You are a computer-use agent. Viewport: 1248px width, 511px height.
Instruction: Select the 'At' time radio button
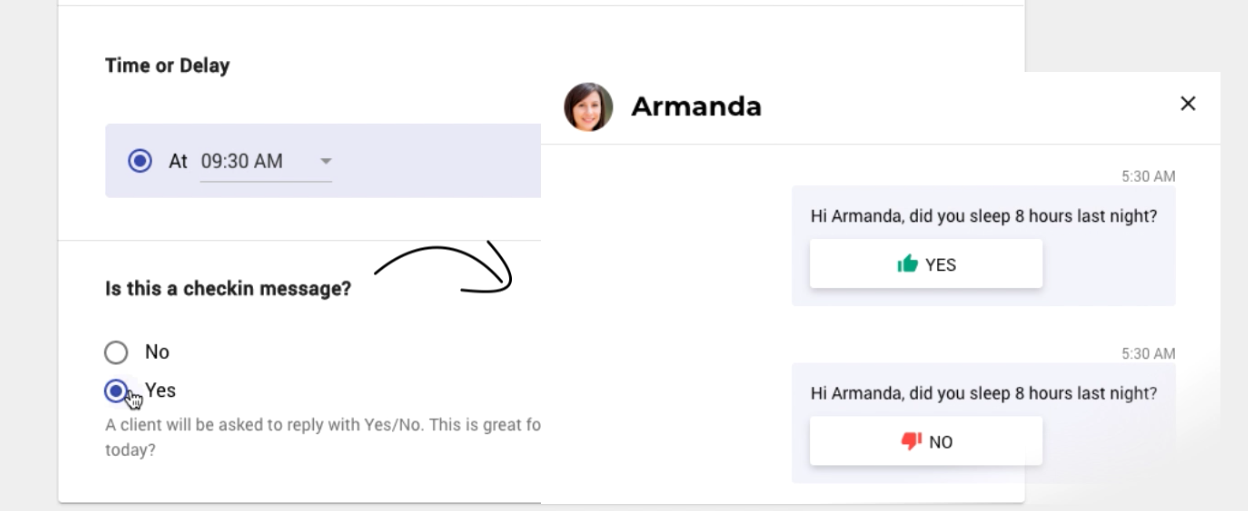click(140, 160)
